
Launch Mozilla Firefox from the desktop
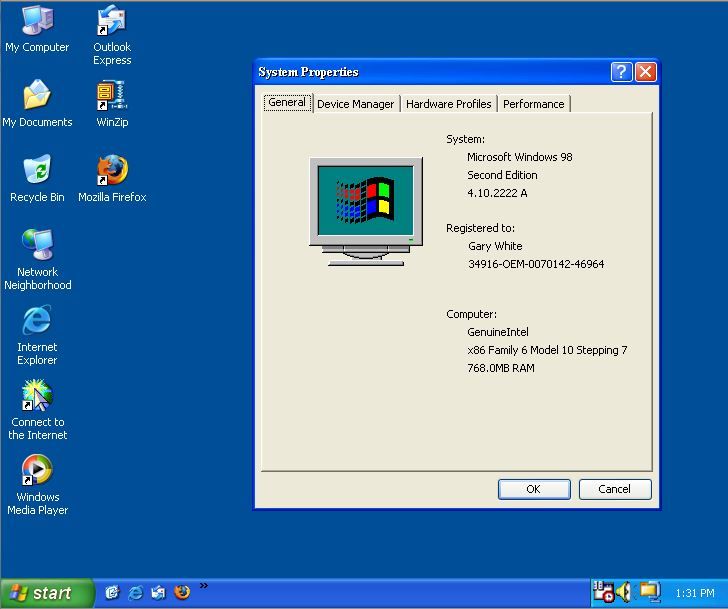coord(112,172)
